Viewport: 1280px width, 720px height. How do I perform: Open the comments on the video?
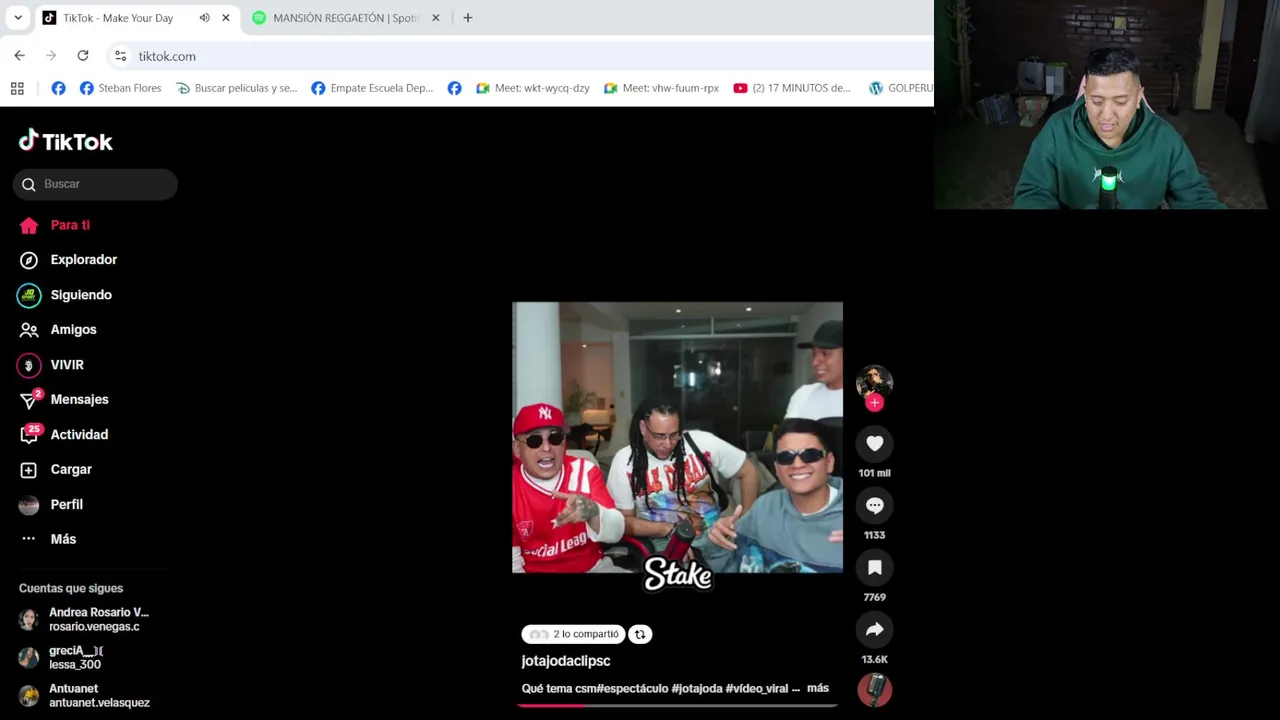click(x=874, y=506)
